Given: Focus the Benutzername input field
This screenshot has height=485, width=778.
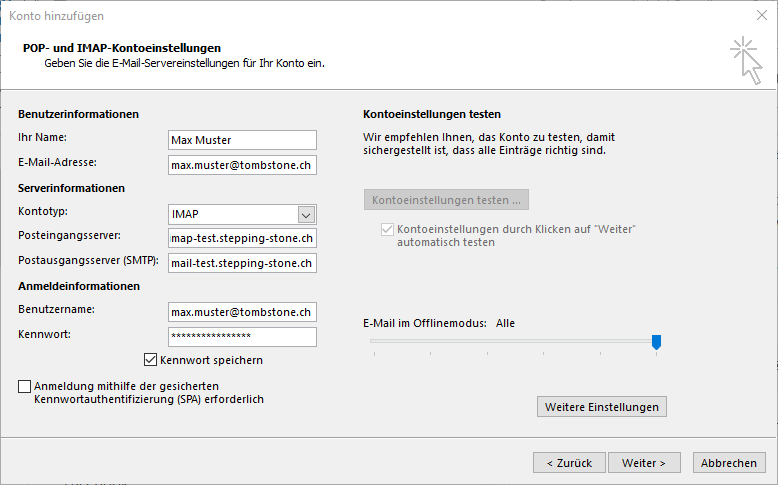Looking at the screenshot, I should pos(242,312).
